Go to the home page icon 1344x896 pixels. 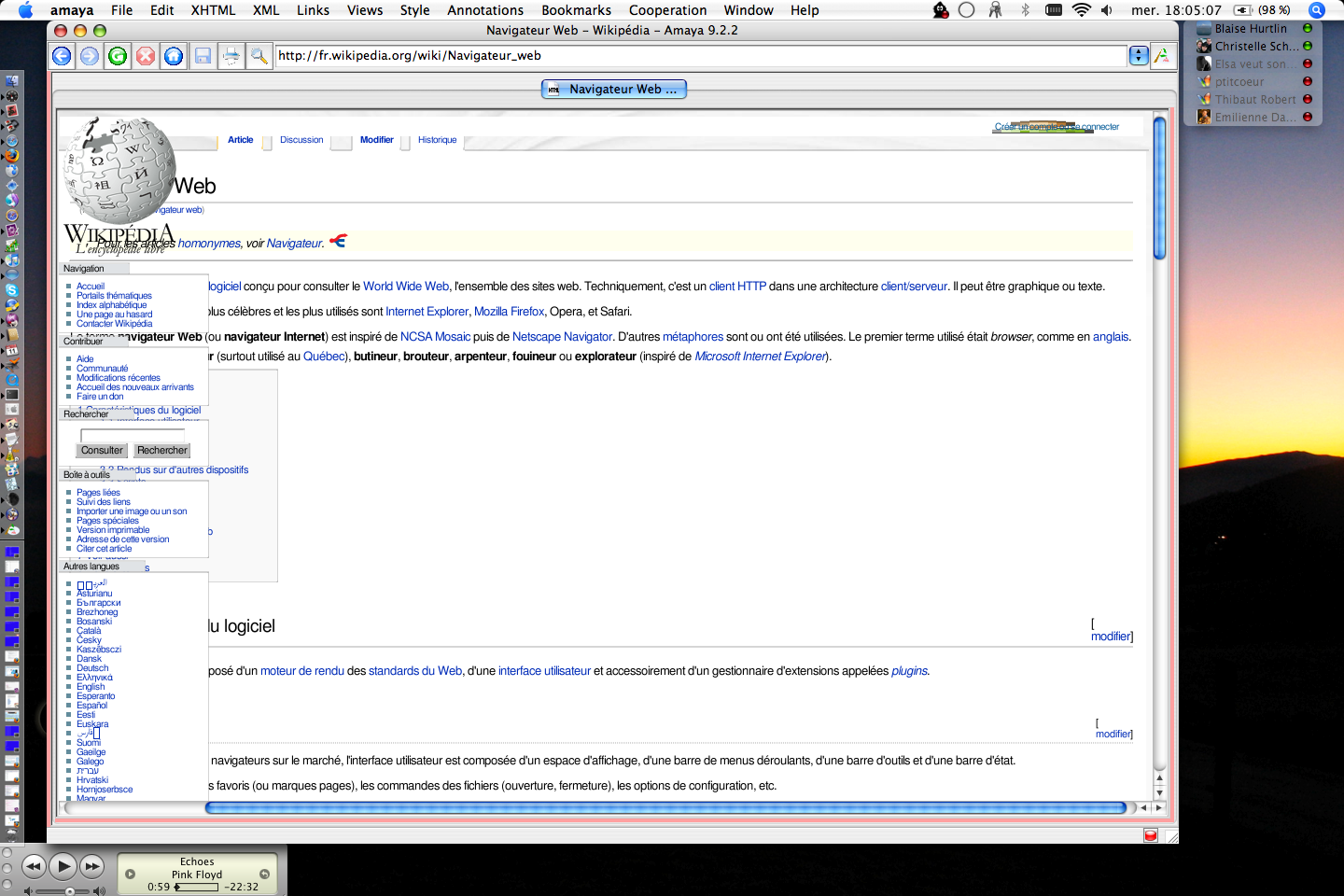point(174,56)
